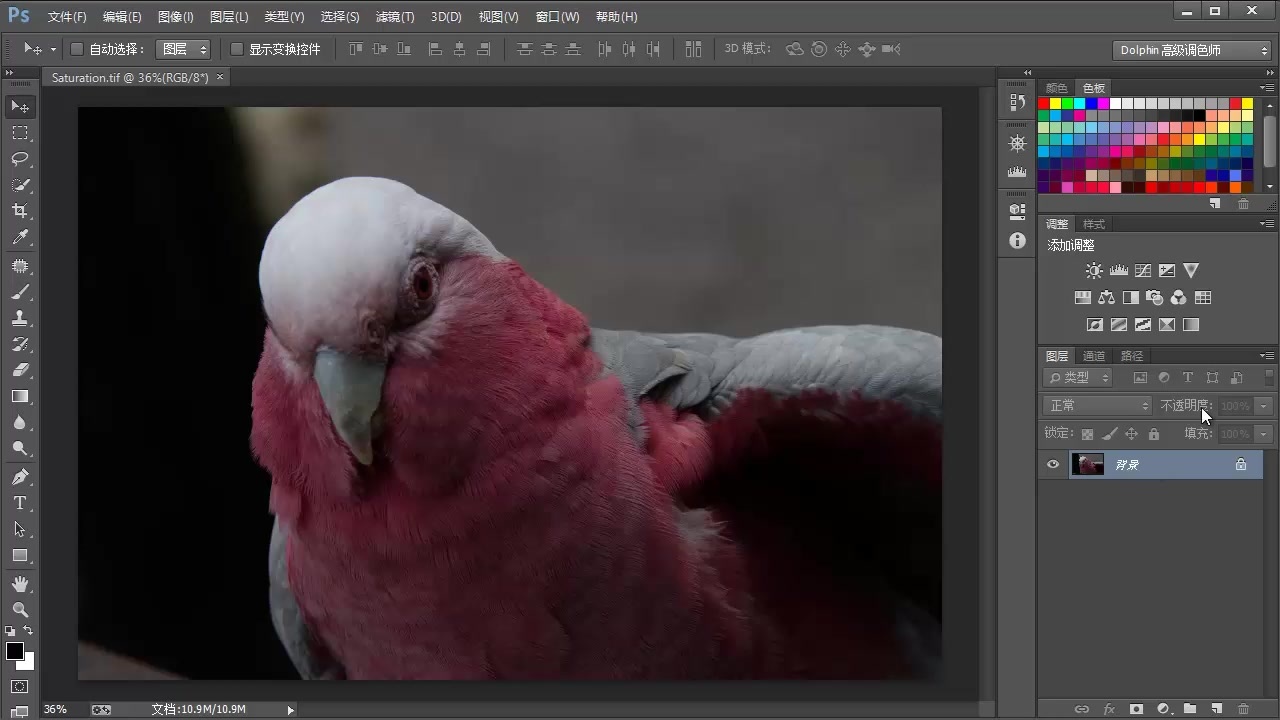Open the Layers panel flyout menu
The image size is (1280, 720).
click(1267, 356)
